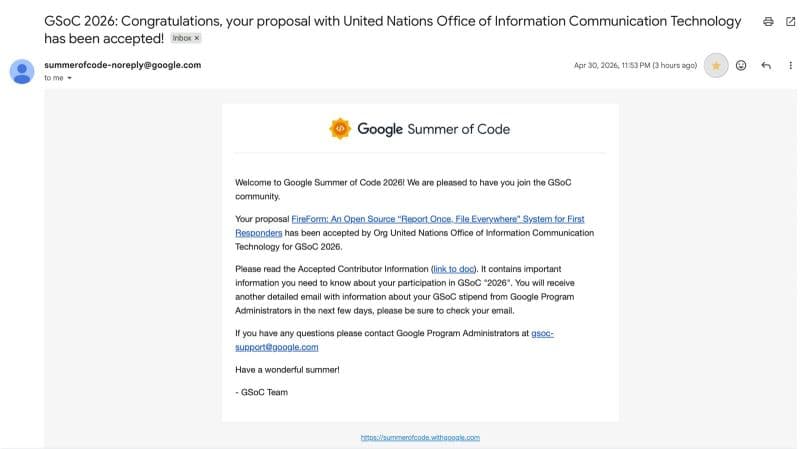The height and width of the screenshot is (449, 800).
Task: Toggle the star on this message
Action: pyautogui.click(x=716, y=65)
